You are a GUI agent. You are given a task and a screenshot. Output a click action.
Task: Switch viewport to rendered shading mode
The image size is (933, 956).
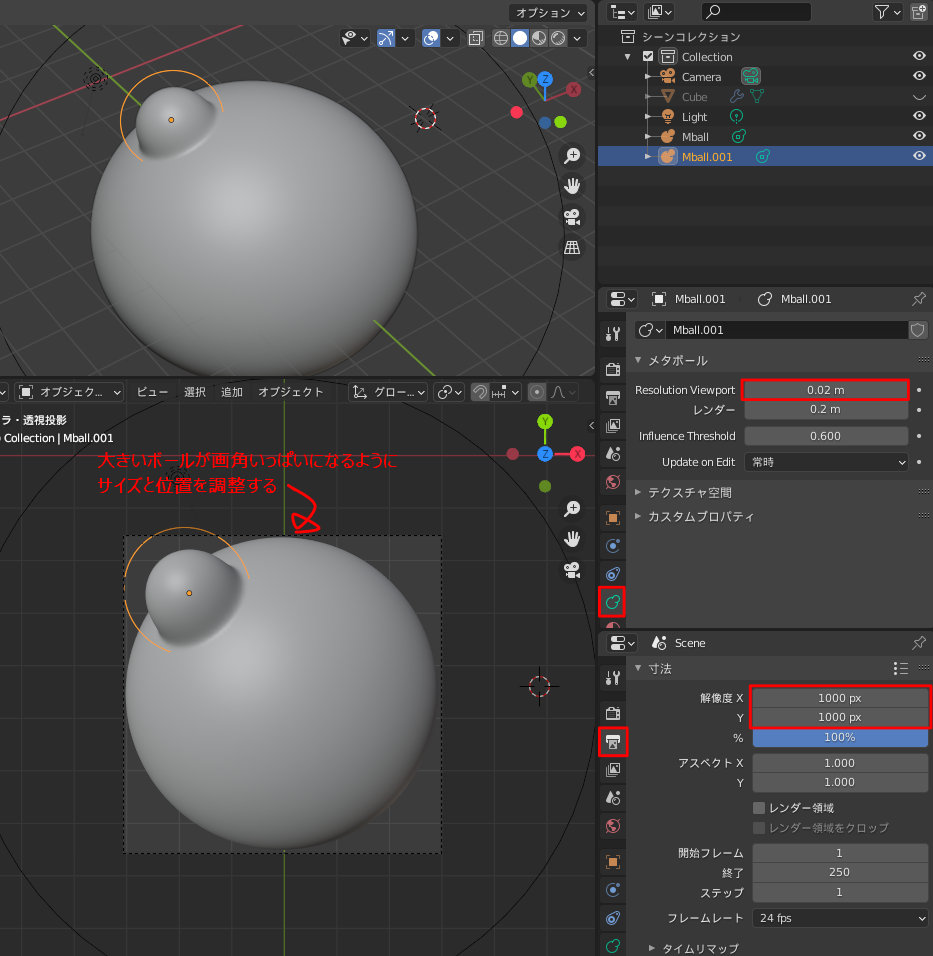coord(557,37)
